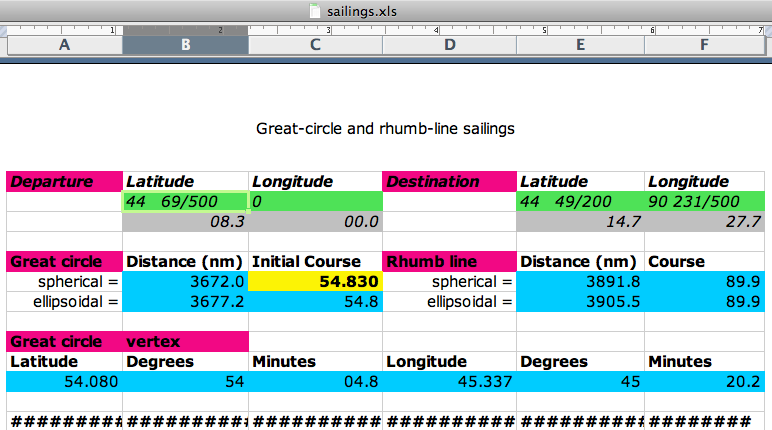This screenshot has height=430, width=772.
Task: Click the sailings.xls document icon in title bar
Action: (x=316, y=11)
